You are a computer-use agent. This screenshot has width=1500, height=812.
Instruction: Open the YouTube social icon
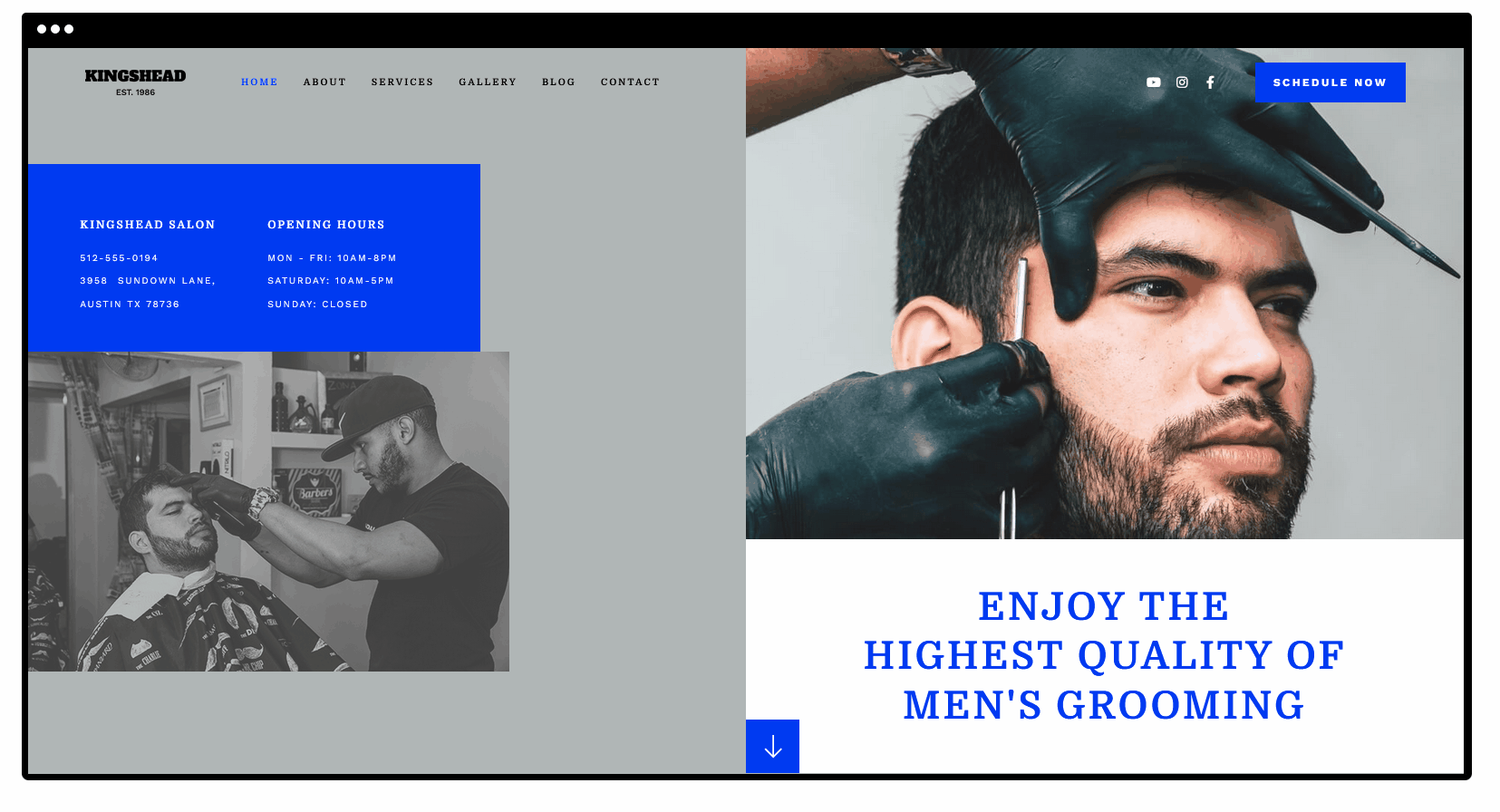1153,82
